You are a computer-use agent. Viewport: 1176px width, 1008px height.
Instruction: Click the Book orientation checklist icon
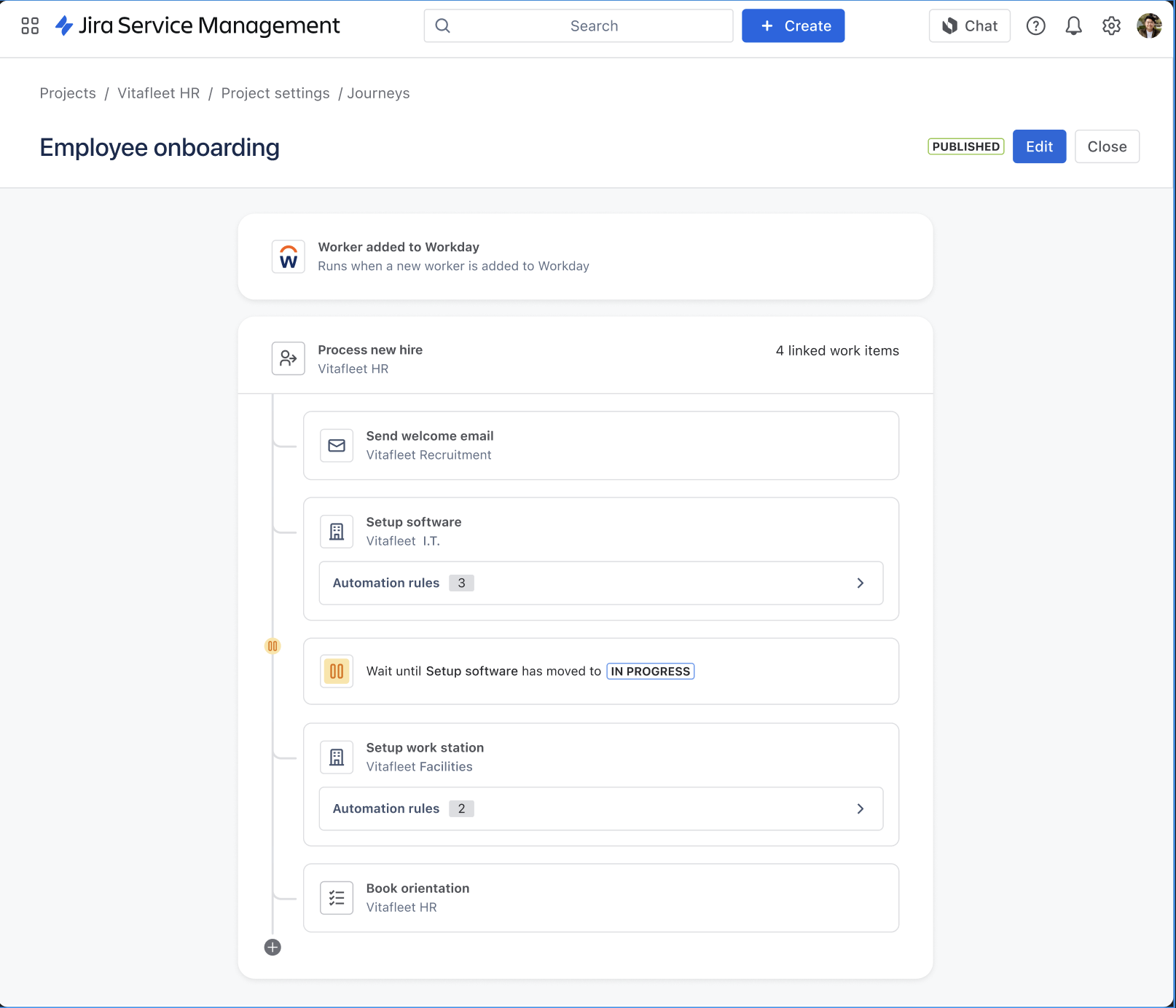[336, 897]
